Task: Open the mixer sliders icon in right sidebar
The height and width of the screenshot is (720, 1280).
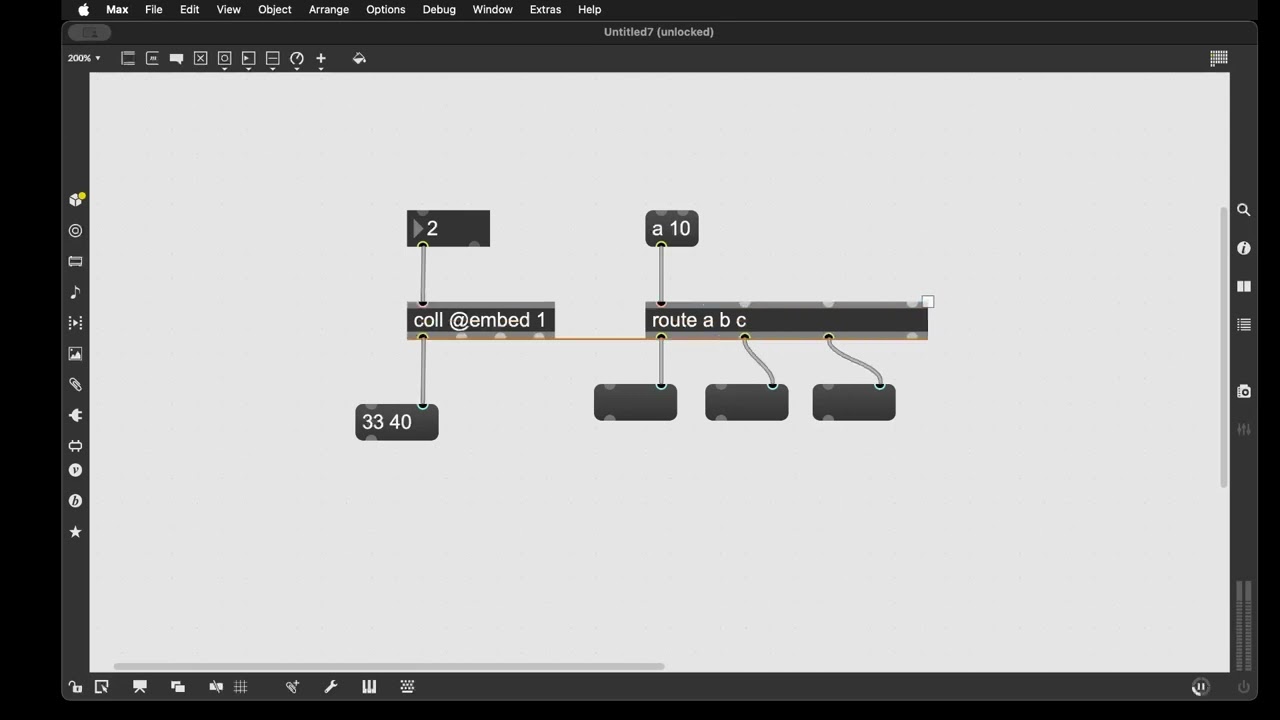Action: coord(1244,429)
